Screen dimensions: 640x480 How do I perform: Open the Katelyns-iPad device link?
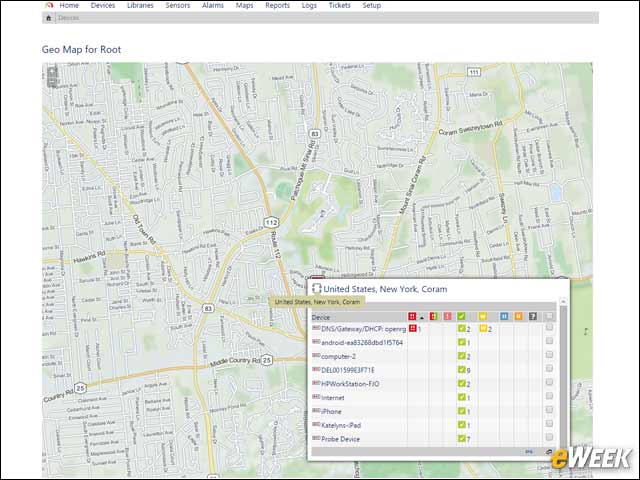[341, 425]
